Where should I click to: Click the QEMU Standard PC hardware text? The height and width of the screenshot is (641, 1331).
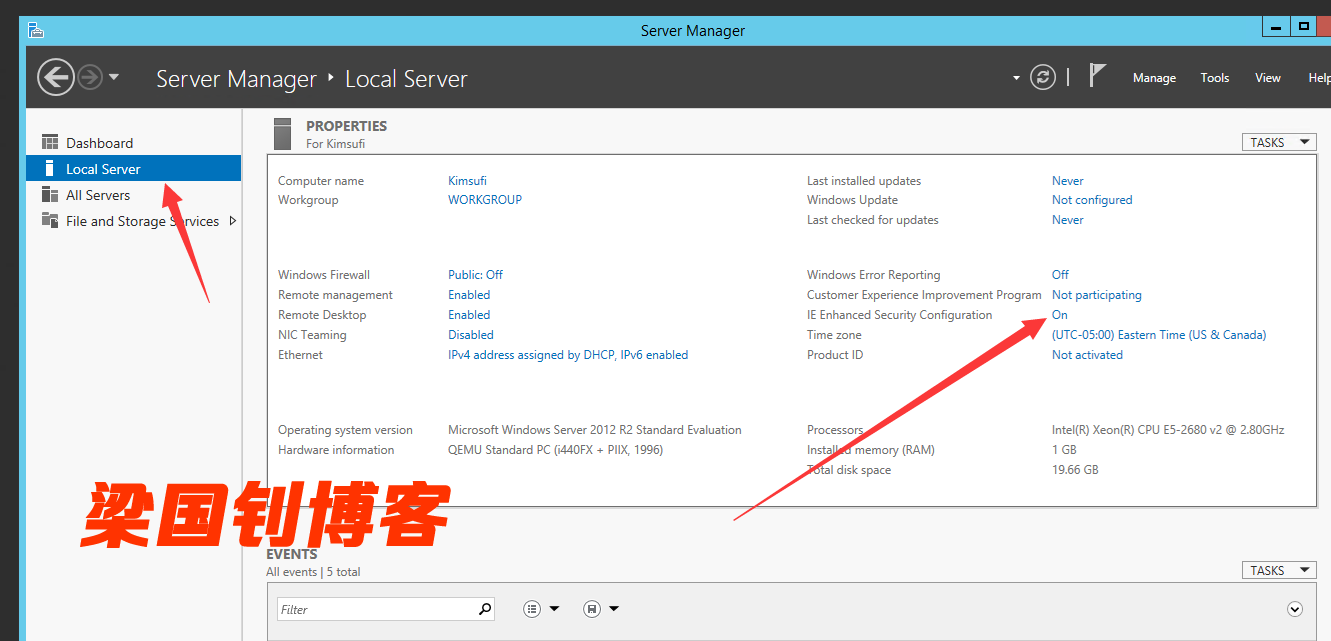pyautogui.click(x=555, y=450)
